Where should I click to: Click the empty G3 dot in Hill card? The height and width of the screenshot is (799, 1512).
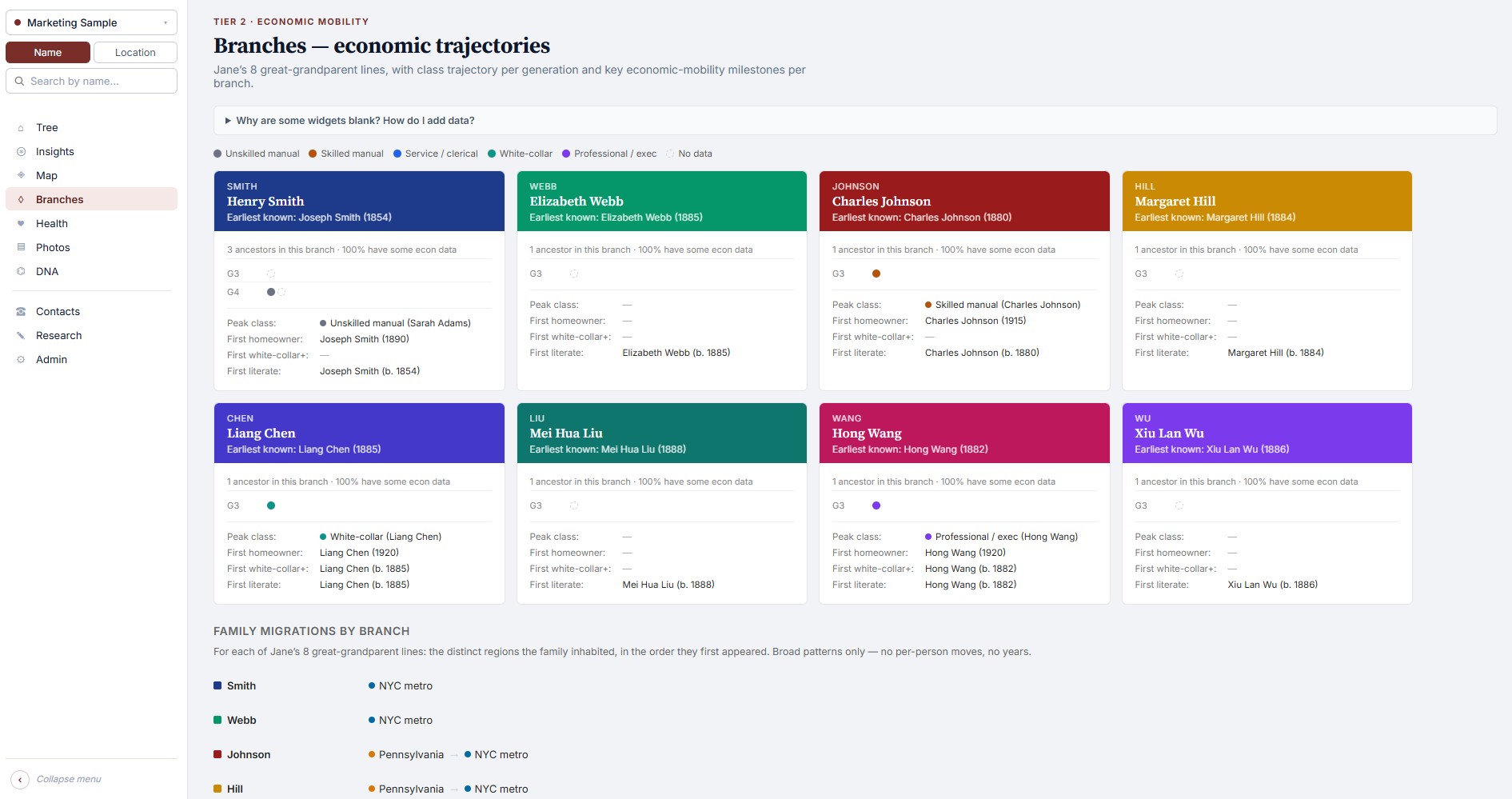(x=1179, y=274)
